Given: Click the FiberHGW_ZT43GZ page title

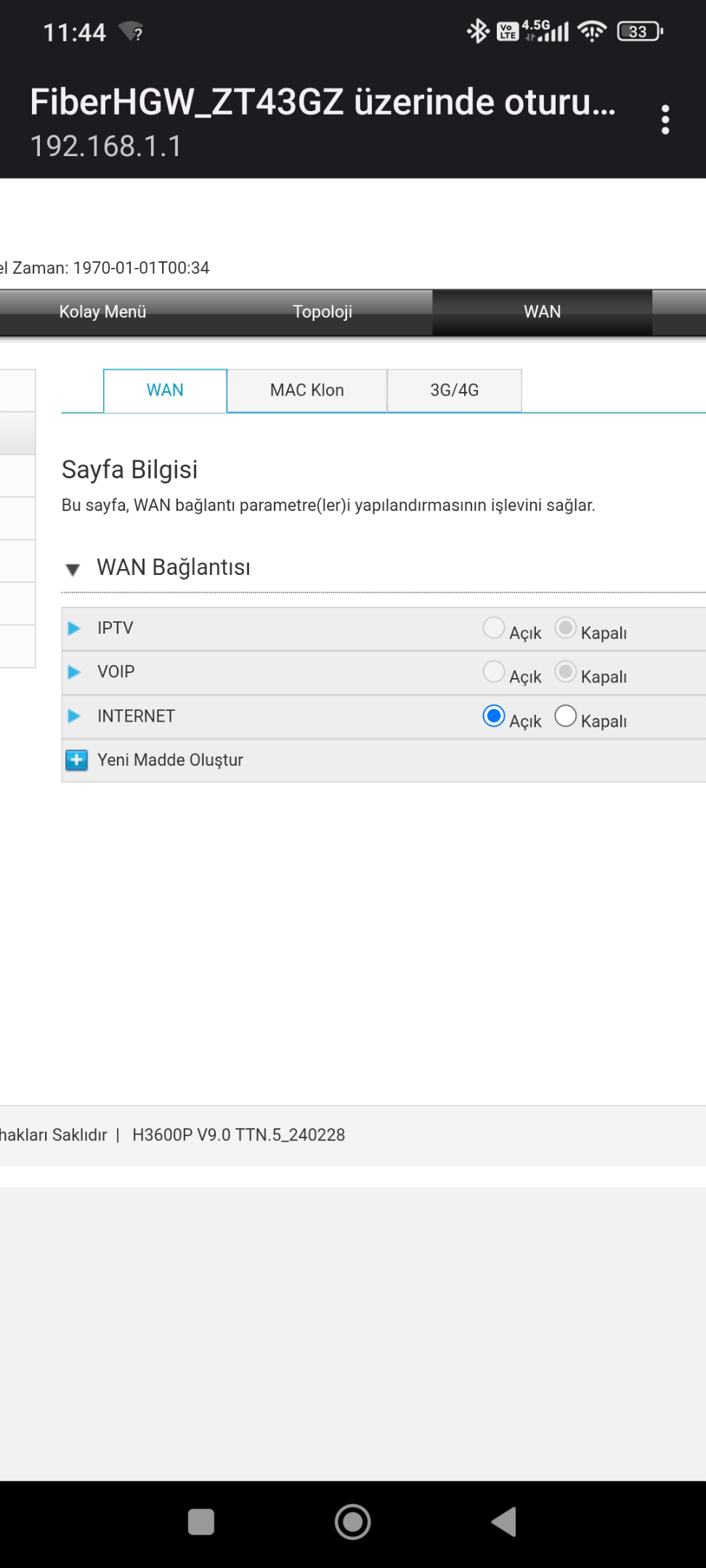Looking at the screenshot, I should pyautogui.click(x=323, y=102).
